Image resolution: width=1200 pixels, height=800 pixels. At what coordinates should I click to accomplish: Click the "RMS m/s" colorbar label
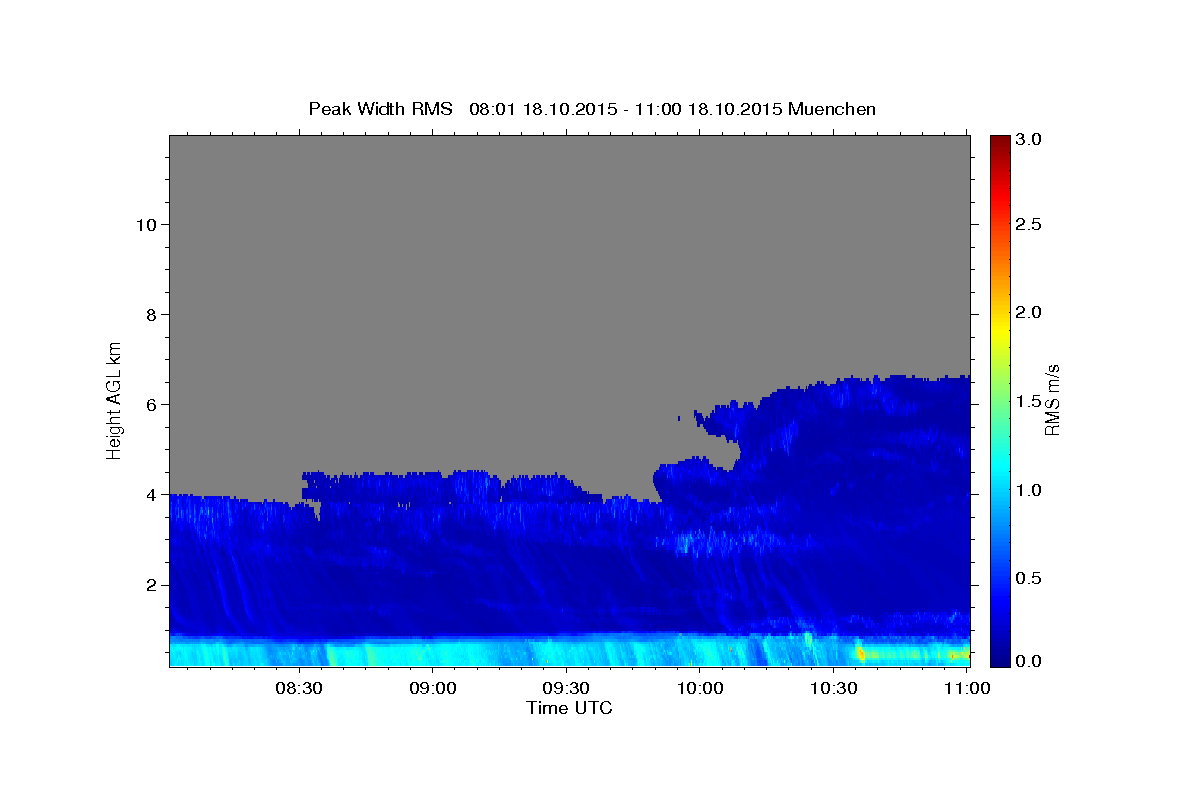click(1051, 400)
